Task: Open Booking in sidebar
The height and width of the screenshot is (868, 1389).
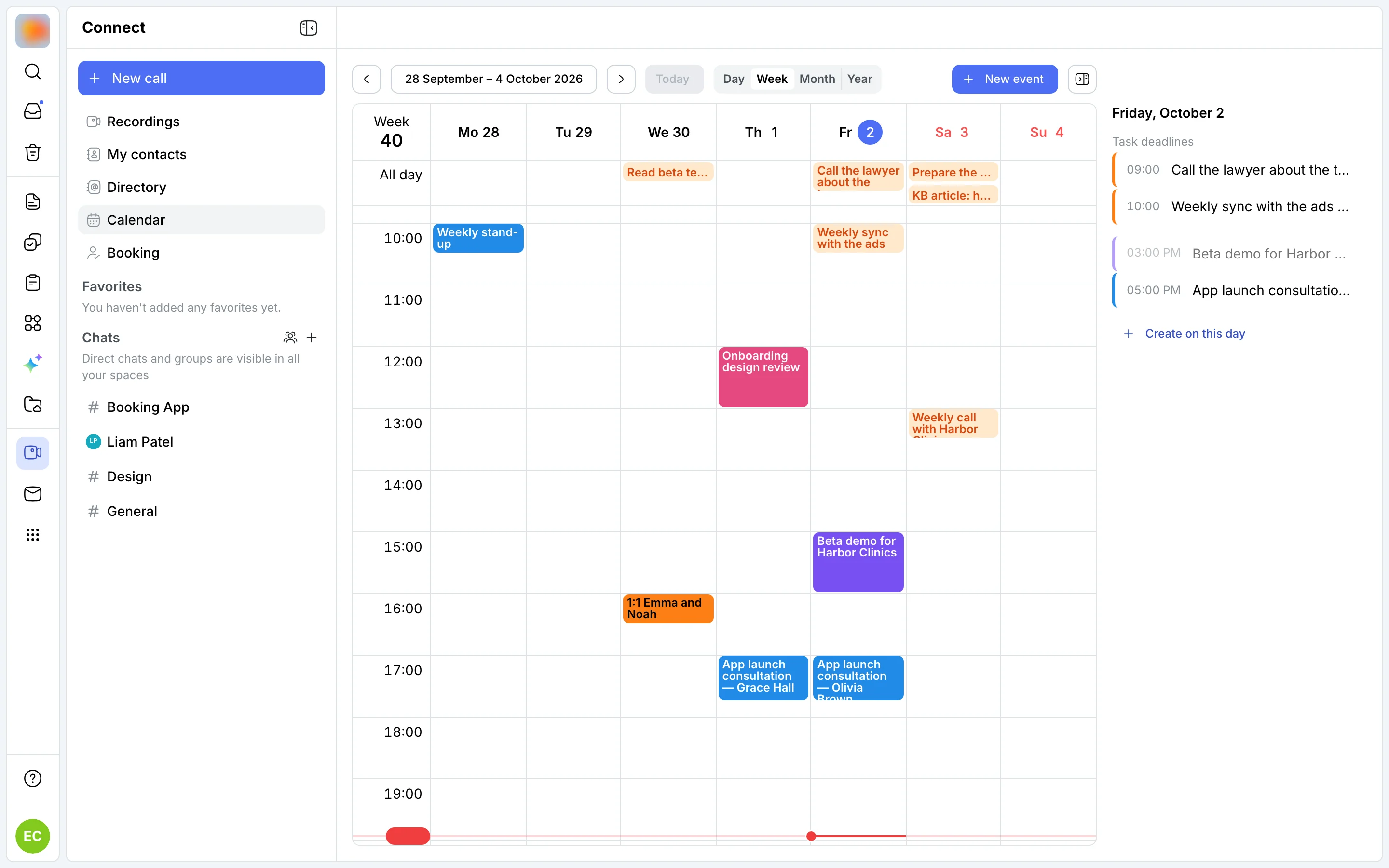Action: click(x=202, y=253)
